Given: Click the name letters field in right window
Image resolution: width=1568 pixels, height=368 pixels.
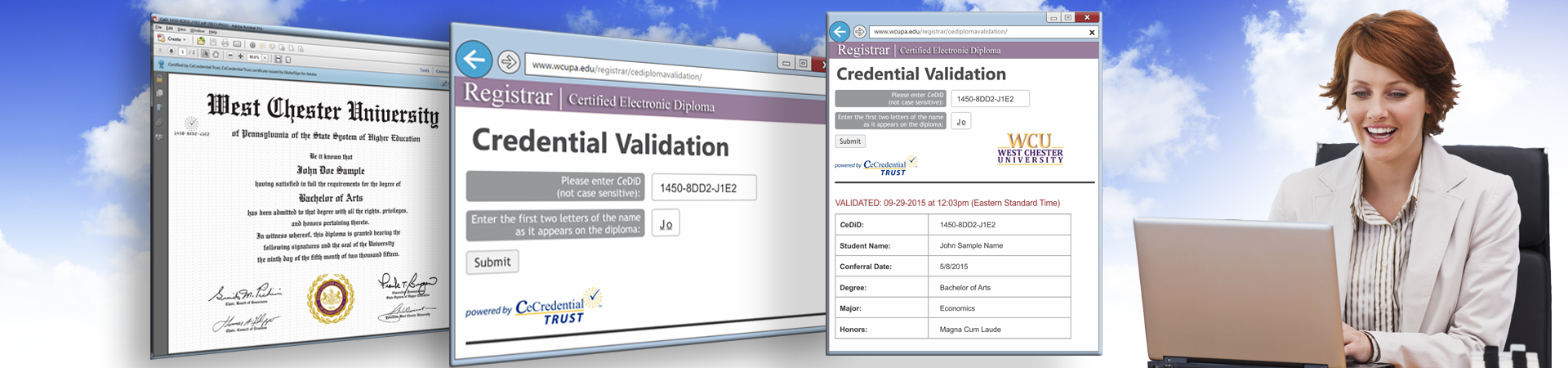Looking at the screenshot, I should coord(961,122).
